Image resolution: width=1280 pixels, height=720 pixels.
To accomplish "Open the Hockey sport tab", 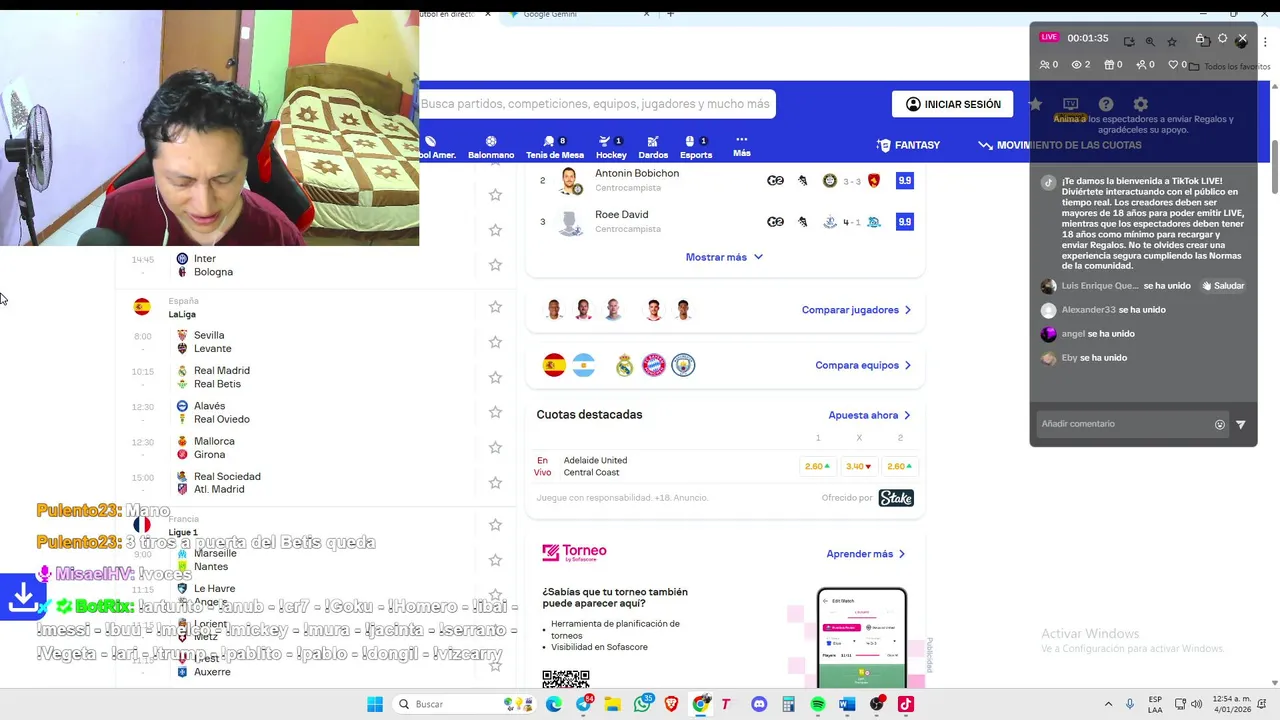I will (x=611, y=147).
